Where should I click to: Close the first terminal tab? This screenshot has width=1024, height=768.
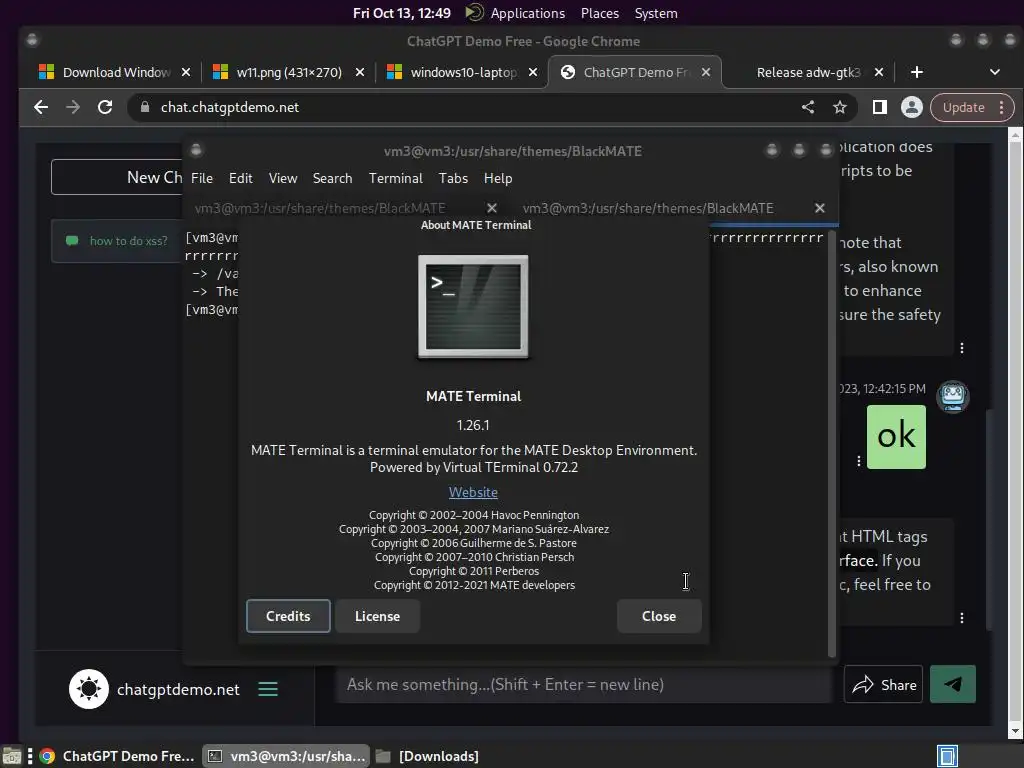(492, 208)
